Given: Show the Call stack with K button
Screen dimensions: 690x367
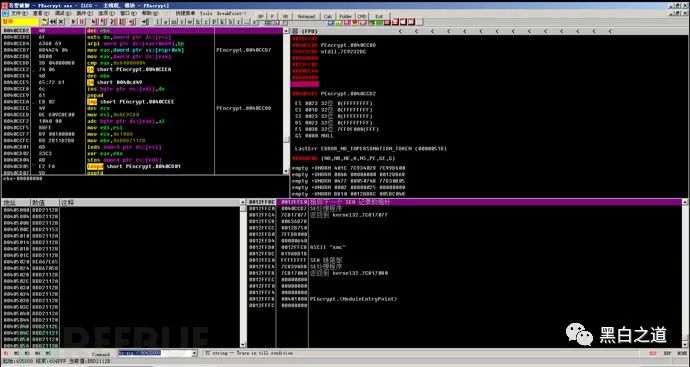Looking at the screenshot, I should pyautogui.click(x=222, y=22).
